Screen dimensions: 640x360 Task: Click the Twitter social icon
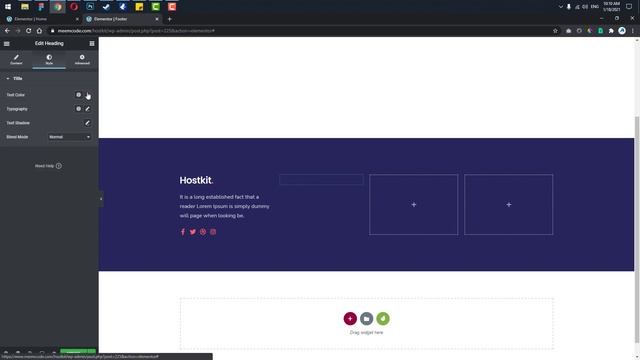pos(193,232)
